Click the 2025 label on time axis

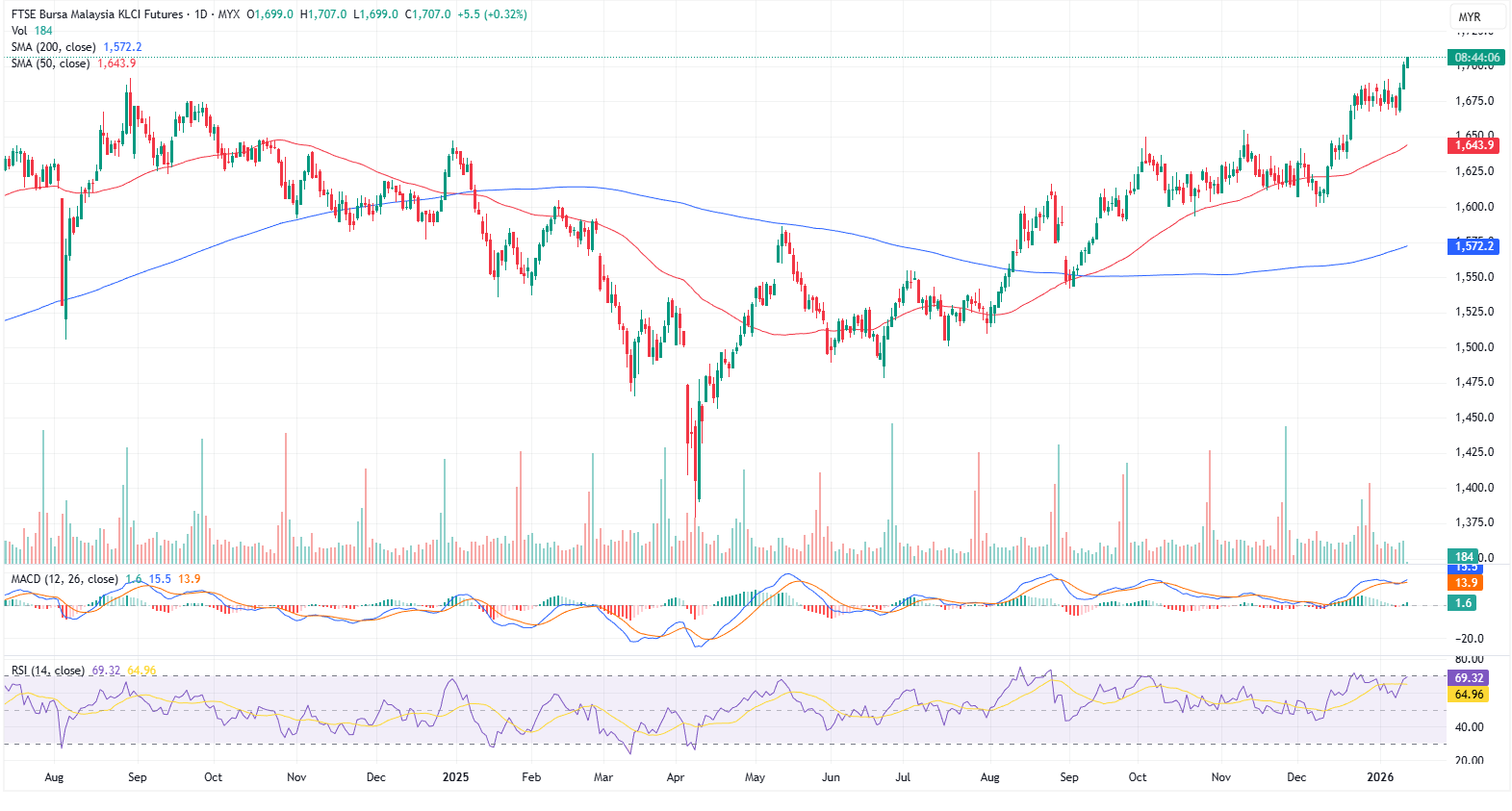pos(455,777)
